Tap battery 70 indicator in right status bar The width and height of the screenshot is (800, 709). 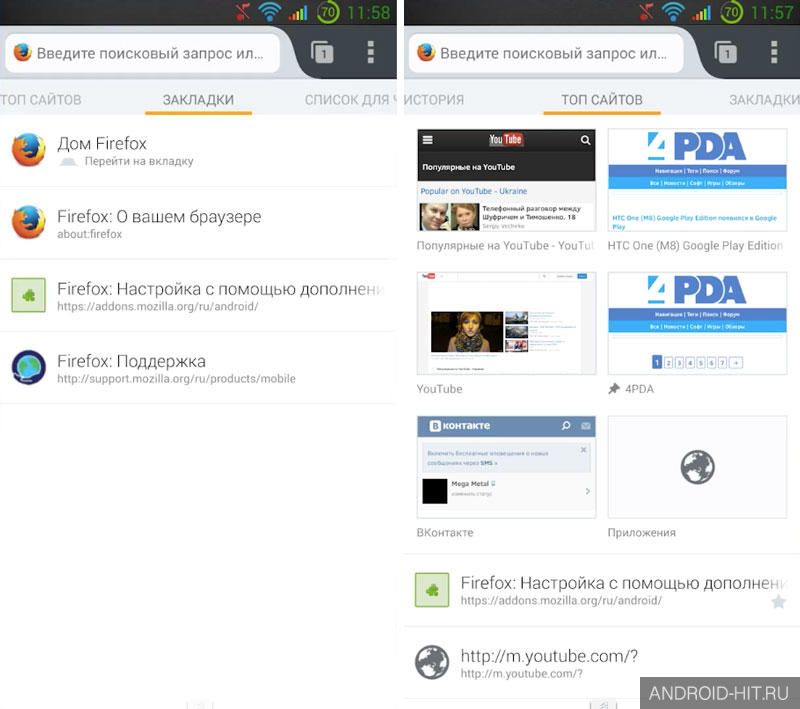[x=731, y=12]
